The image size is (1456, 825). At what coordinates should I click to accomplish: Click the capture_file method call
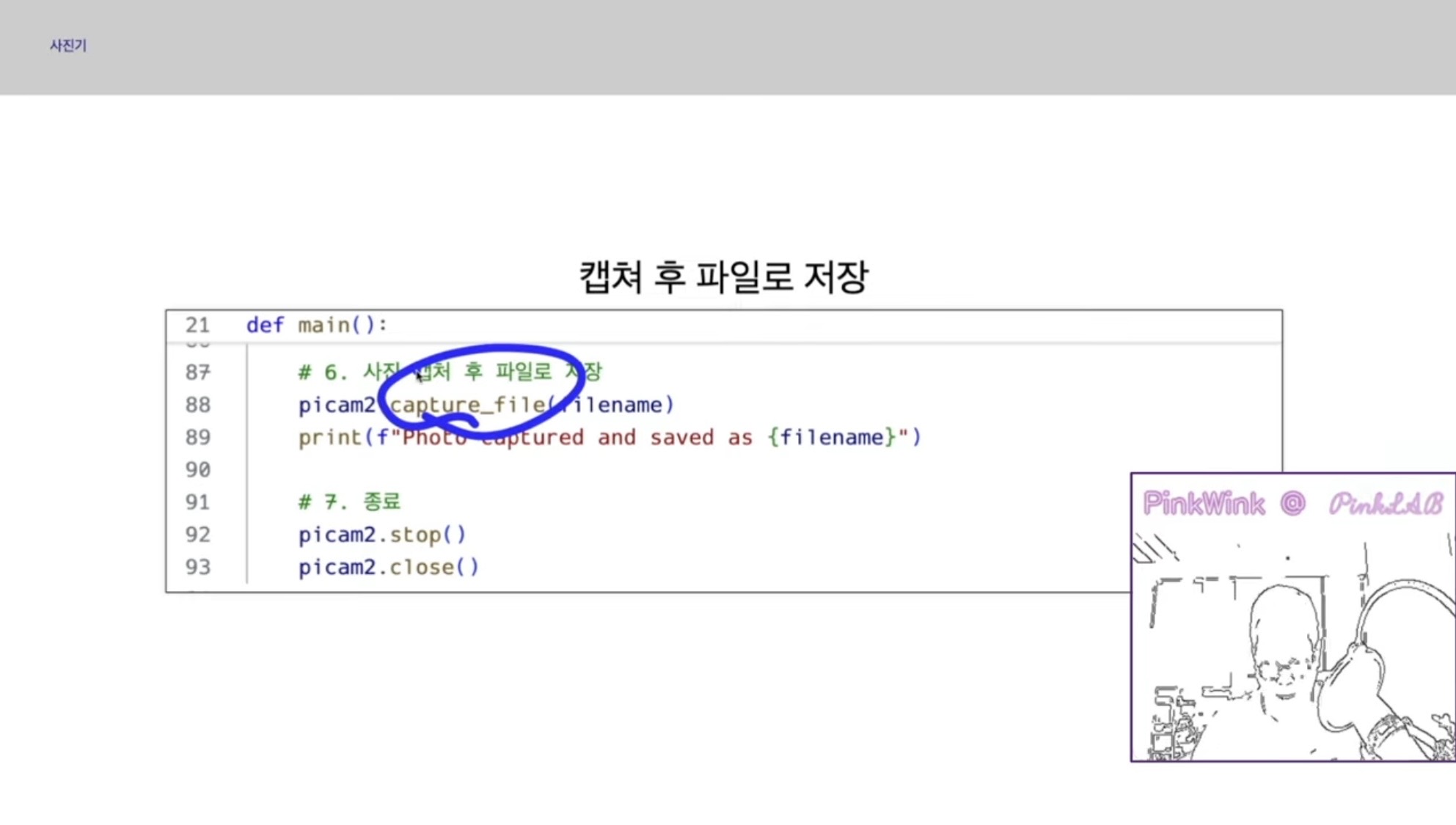(x=467, y=405)
